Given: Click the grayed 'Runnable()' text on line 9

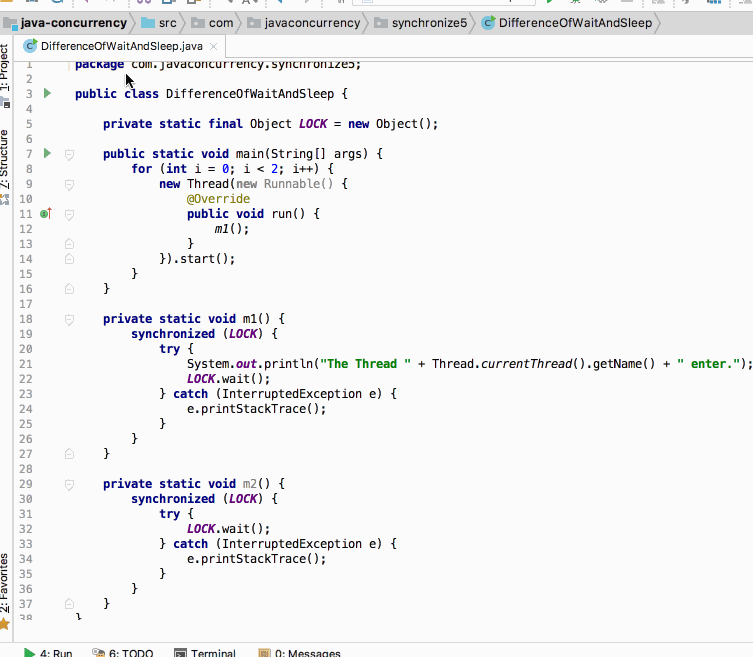Looking at the screenshot, I should coord(298,184).
